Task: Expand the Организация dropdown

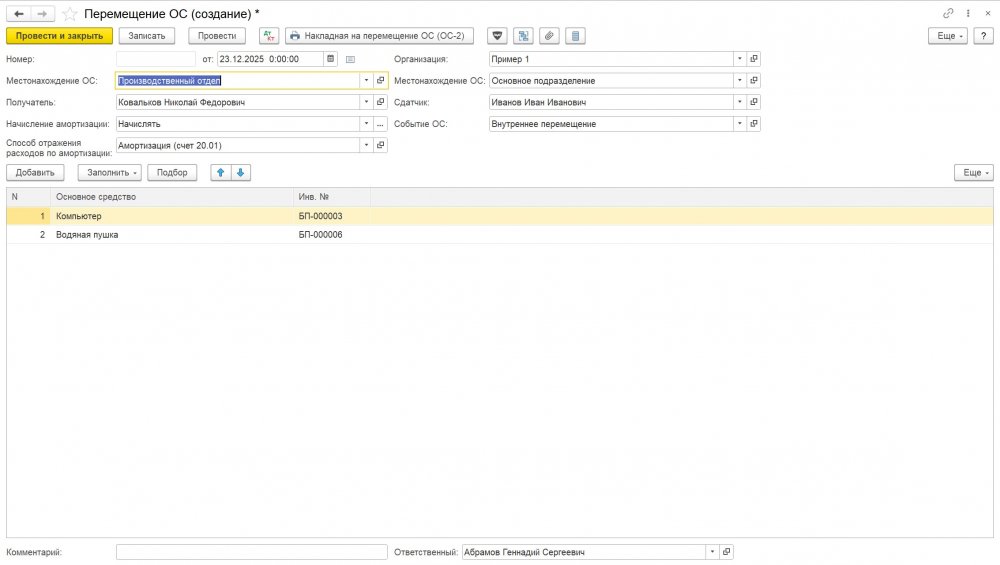Action: [739, 59]
